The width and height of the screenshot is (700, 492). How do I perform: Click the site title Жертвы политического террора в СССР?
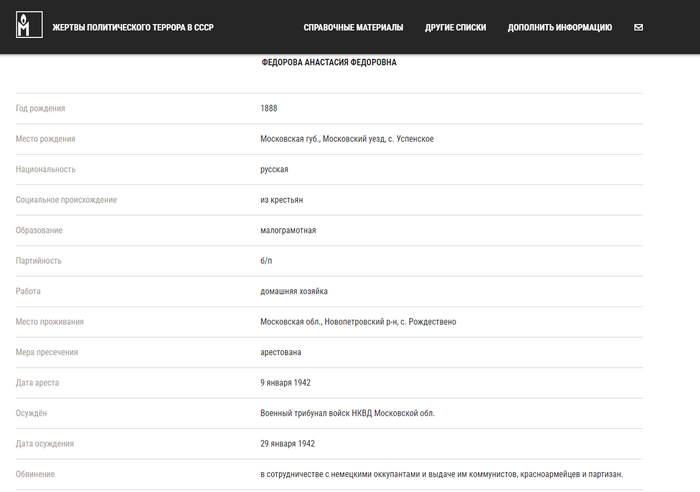coord(133,27)
